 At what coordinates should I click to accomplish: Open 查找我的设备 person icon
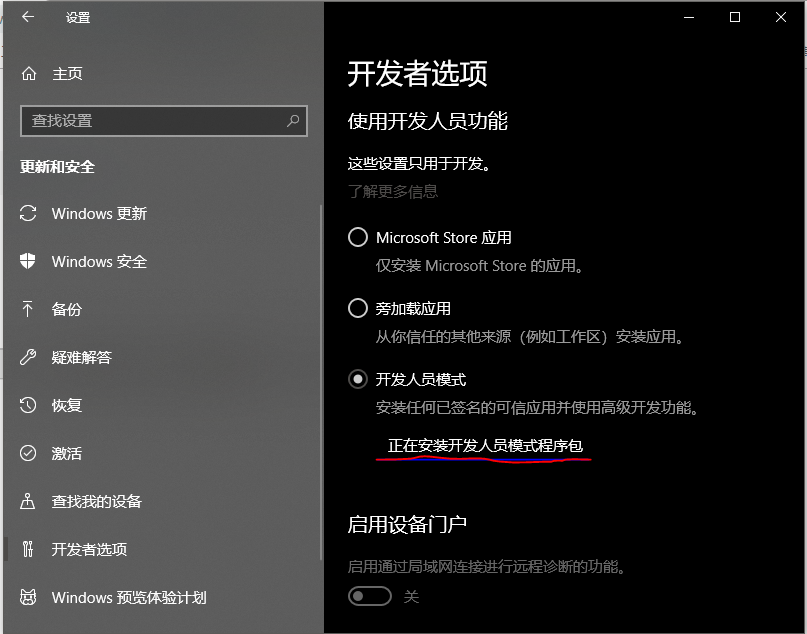pos(28,501)
